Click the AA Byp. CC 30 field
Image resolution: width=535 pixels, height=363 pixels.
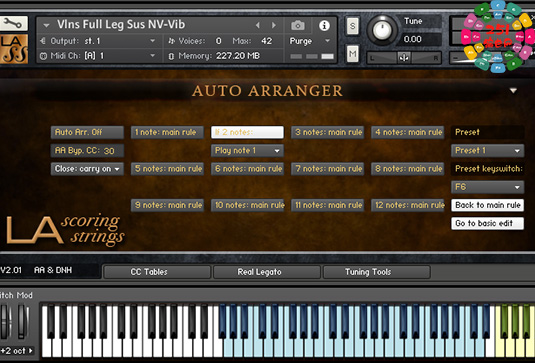(87, 150)
